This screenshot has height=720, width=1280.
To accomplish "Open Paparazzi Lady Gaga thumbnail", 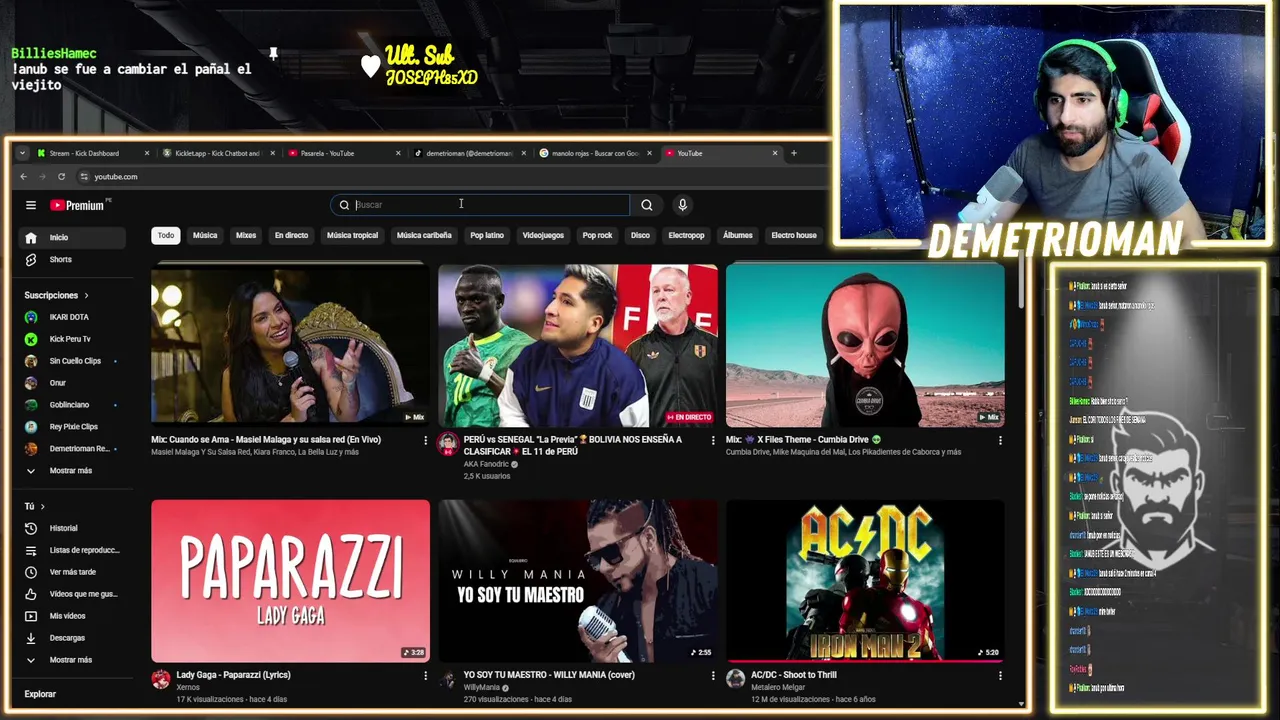I will tap(290, 581).
